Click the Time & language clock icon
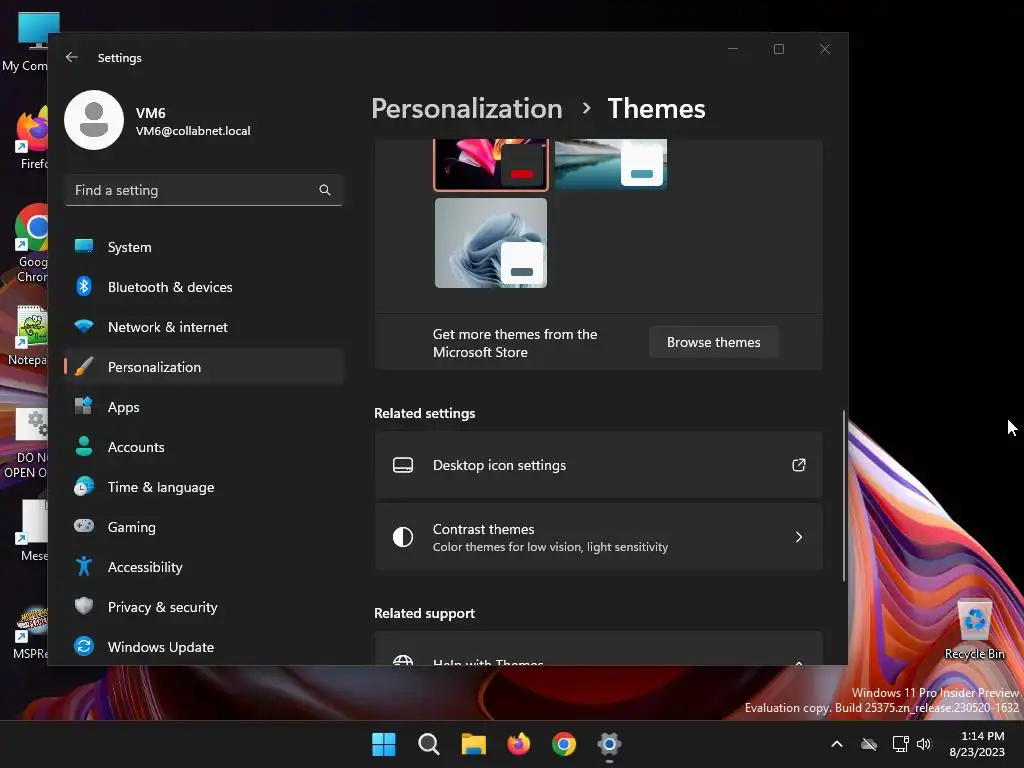This screenshot has height=768, width=1024. 84,487
